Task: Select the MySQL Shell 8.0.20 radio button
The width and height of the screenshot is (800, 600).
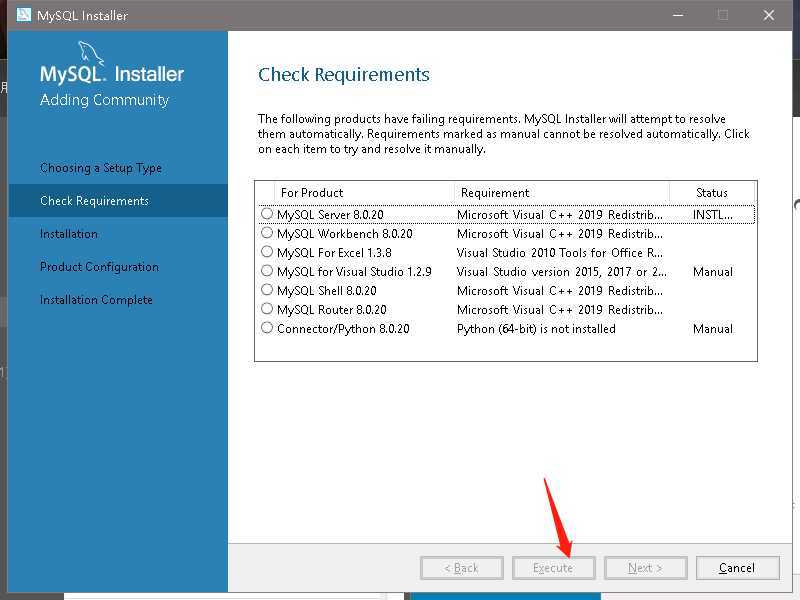Action: [267, 290]
